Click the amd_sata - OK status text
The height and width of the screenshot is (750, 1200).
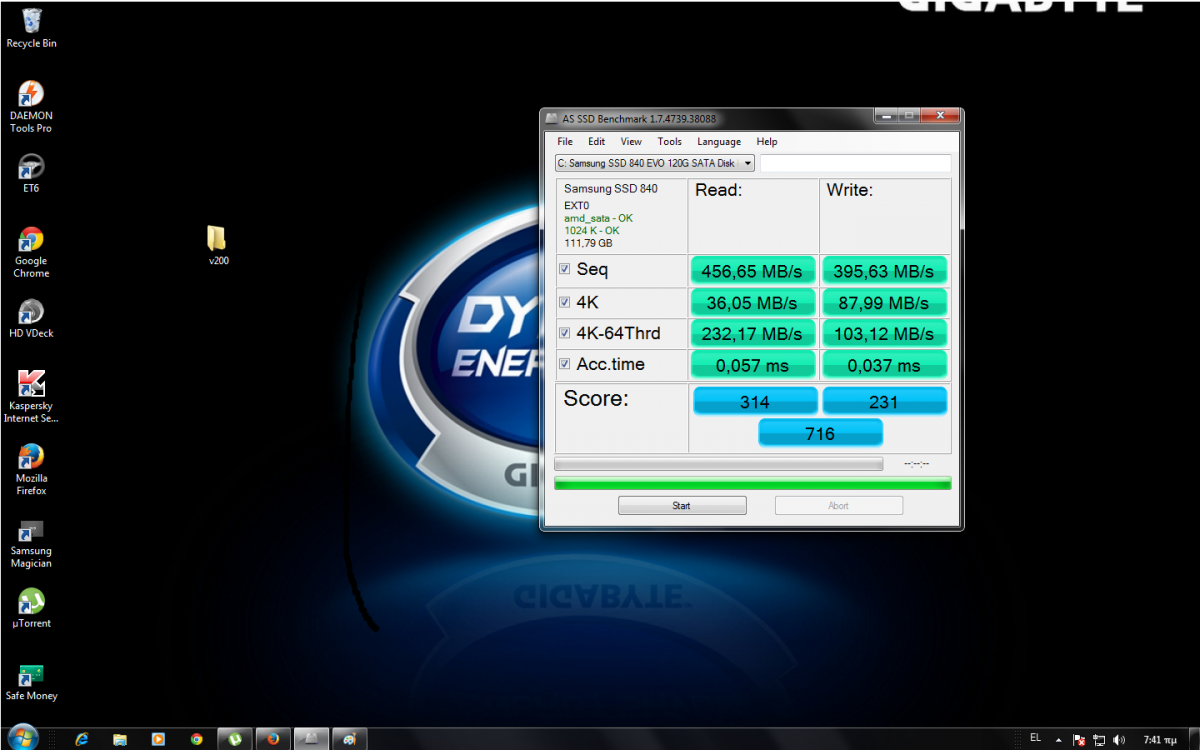tap(598, 218)
